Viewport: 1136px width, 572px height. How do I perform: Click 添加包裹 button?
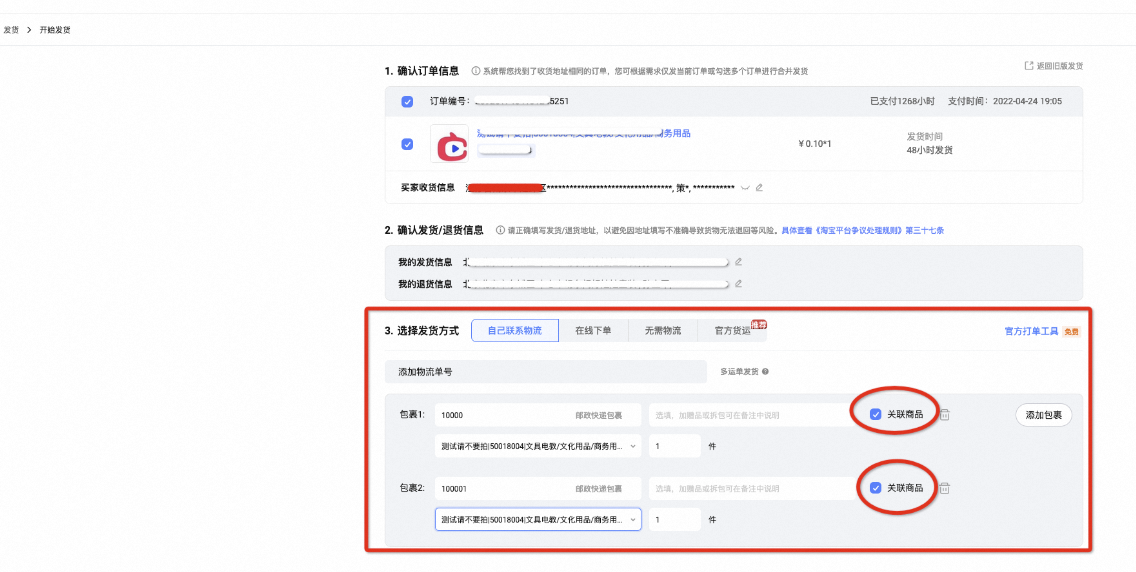[1043, 415]
